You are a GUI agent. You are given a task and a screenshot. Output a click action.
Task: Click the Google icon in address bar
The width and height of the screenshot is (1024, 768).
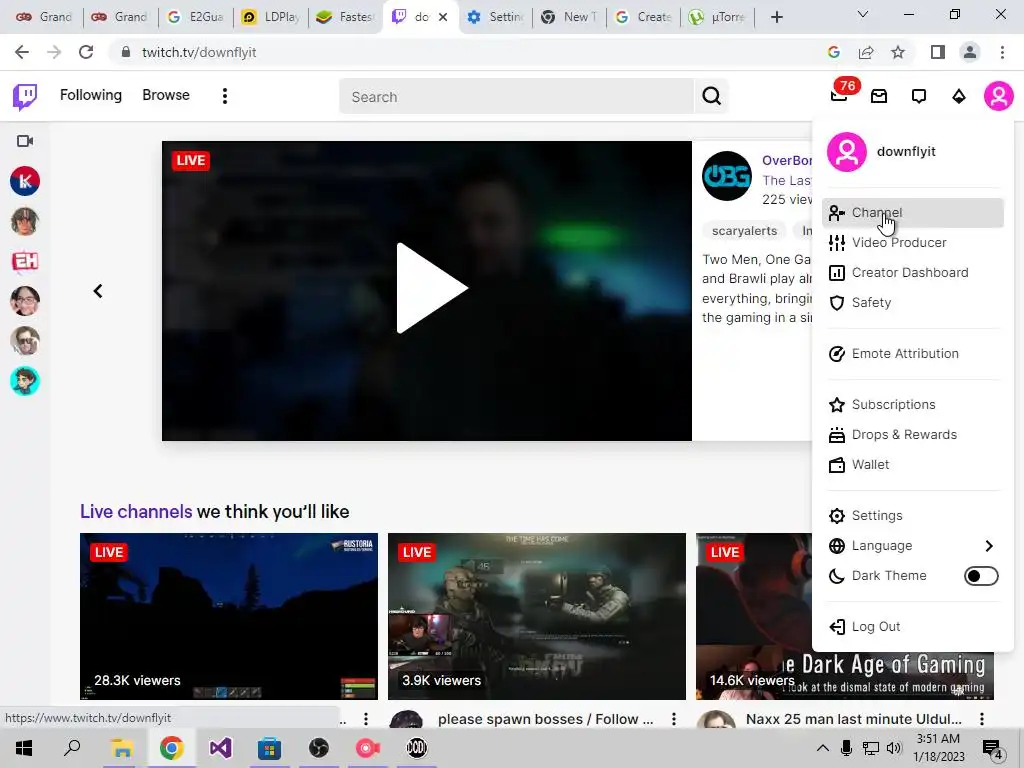[x=834, y=52]
